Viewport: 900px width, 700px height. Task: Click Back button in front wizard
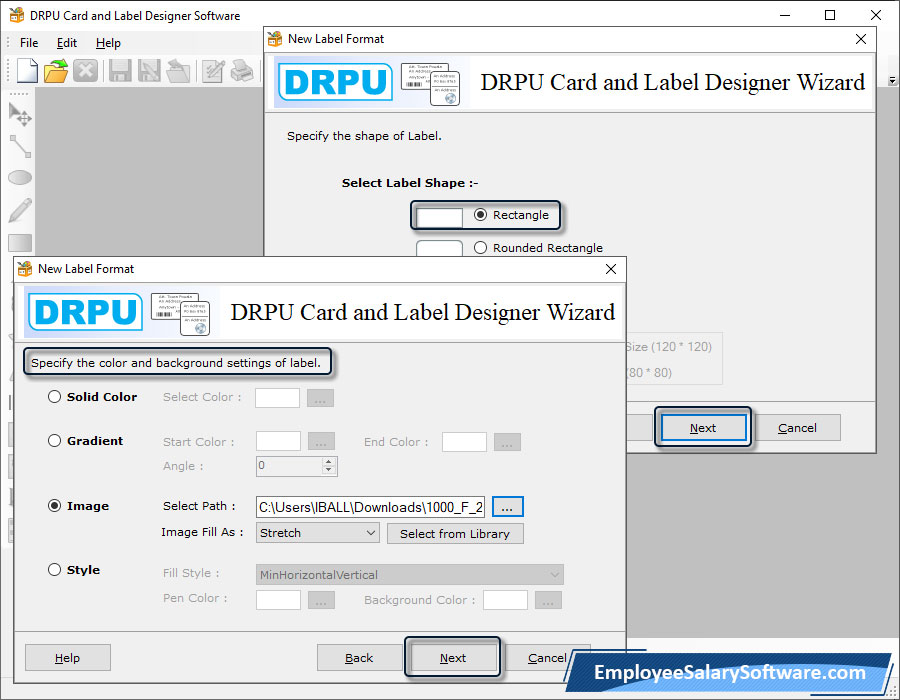[359, 658]
